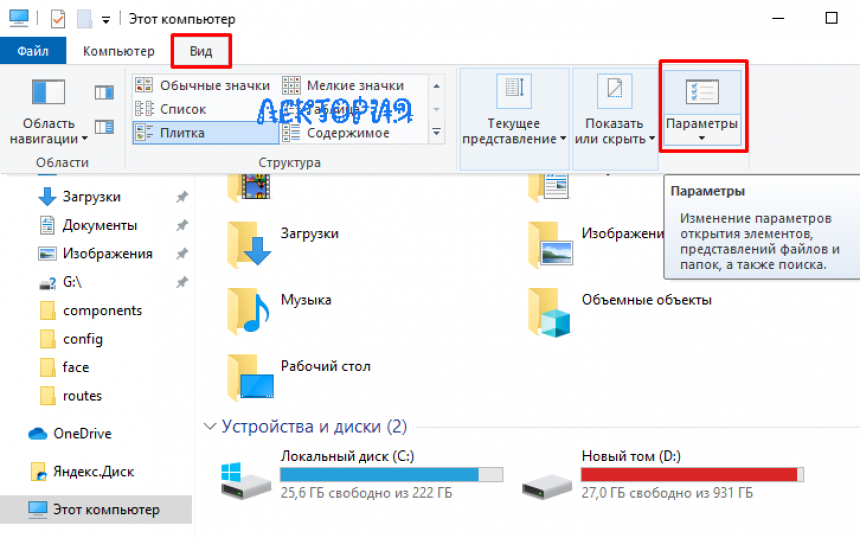Select Яндекс.Диск in the navigation pane
Viewport: 860px width, 538px height.
tap(82, 472)
